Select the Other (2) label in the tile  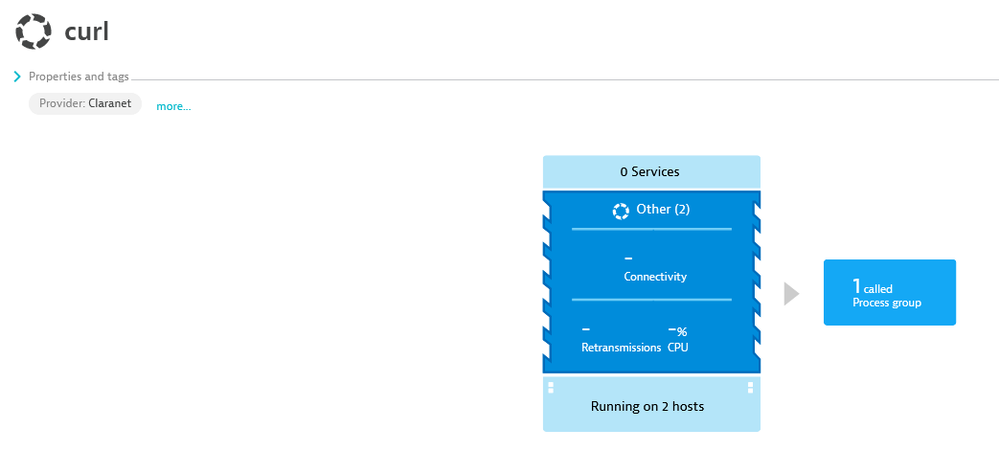point(662,210)
